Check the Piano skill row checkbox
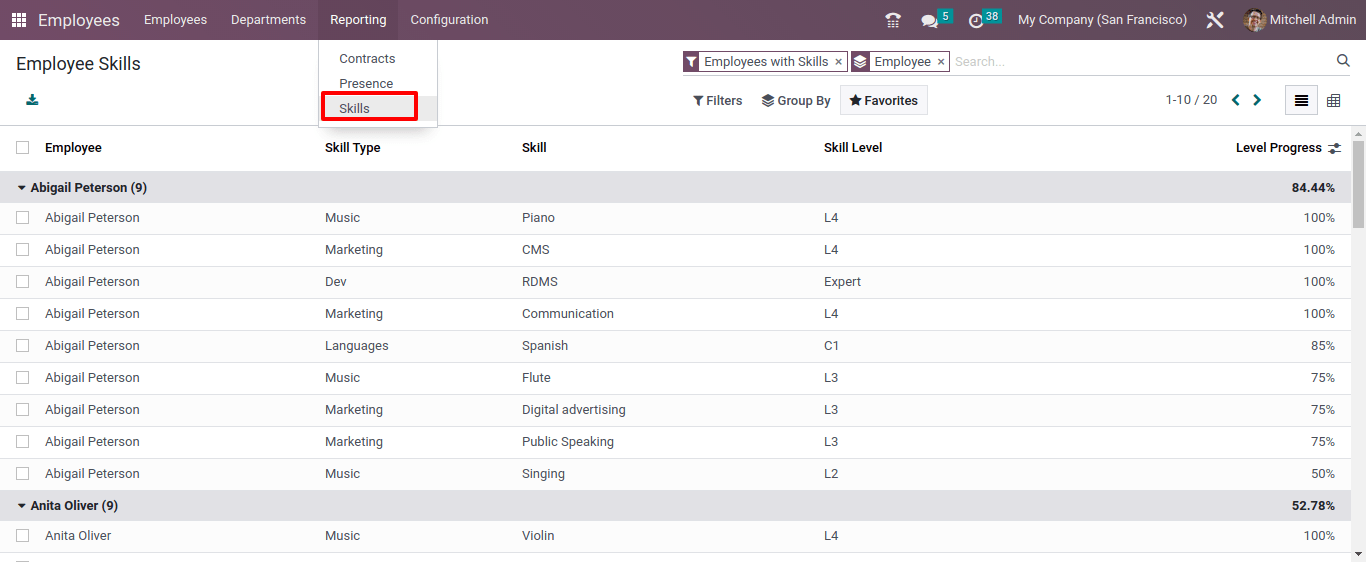Viewport: 1366px width, 562px height. 23,218
